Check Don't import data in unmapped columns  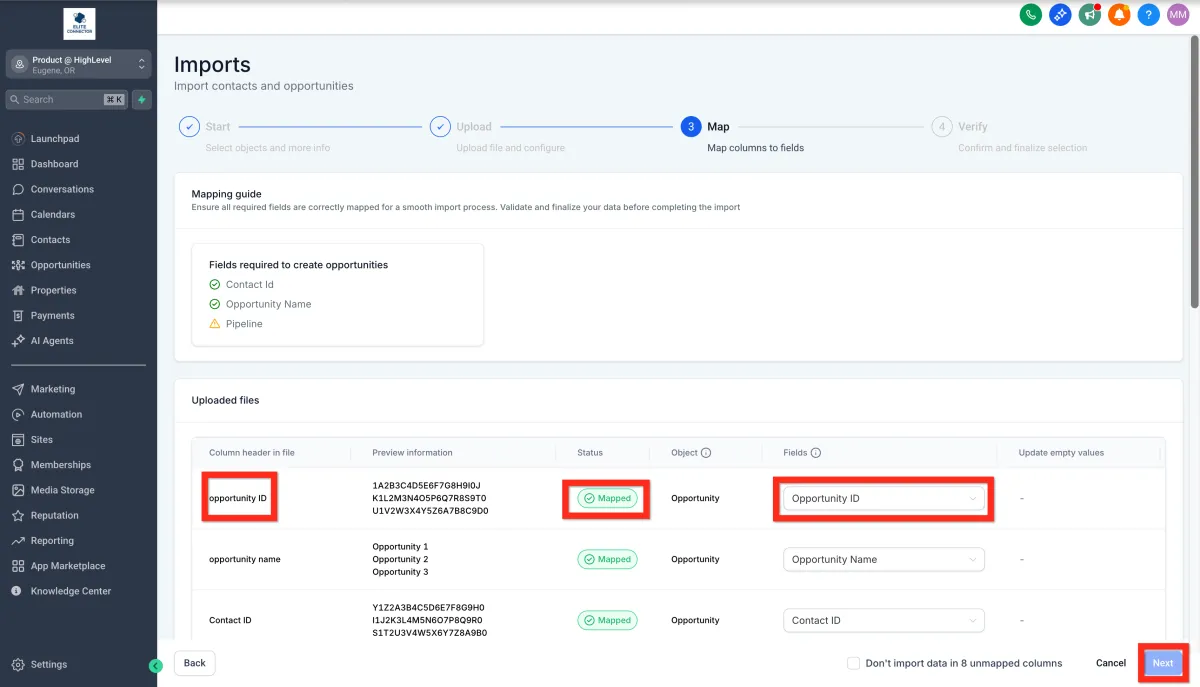853,663
